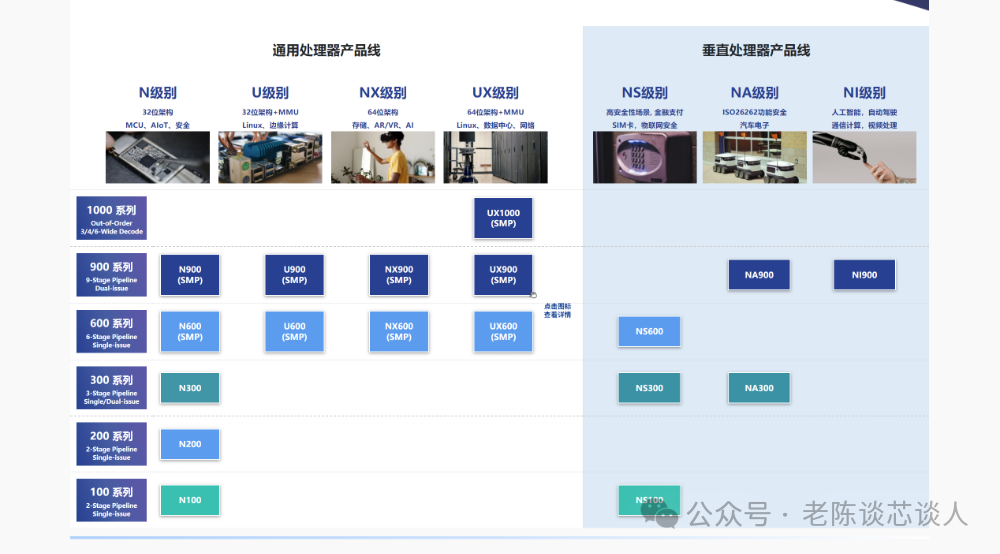1000x554 pixels.
Task: Click the NX级别 column heading
Action: (383, 93)
